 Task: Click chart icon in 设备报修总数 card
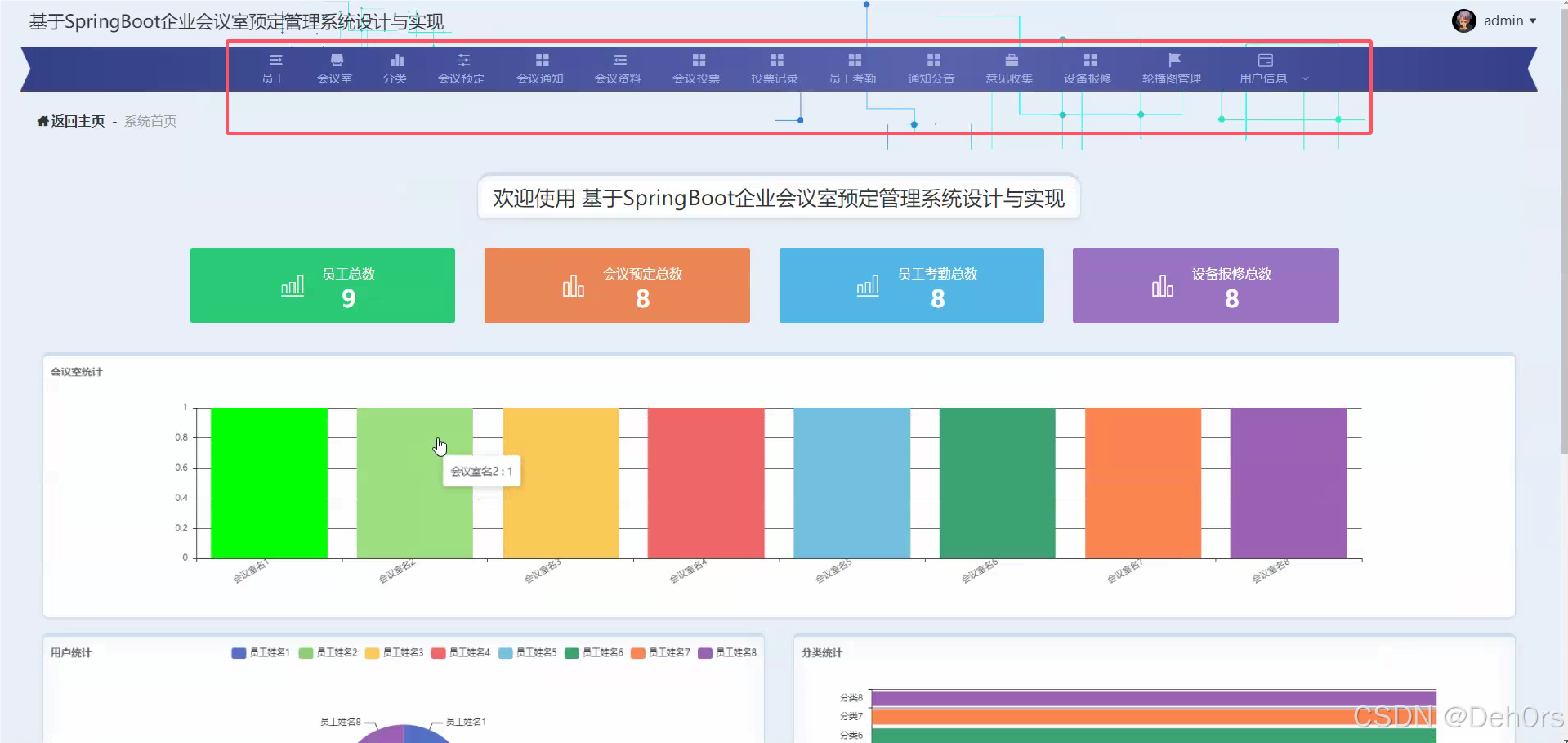coord(1163,285)
